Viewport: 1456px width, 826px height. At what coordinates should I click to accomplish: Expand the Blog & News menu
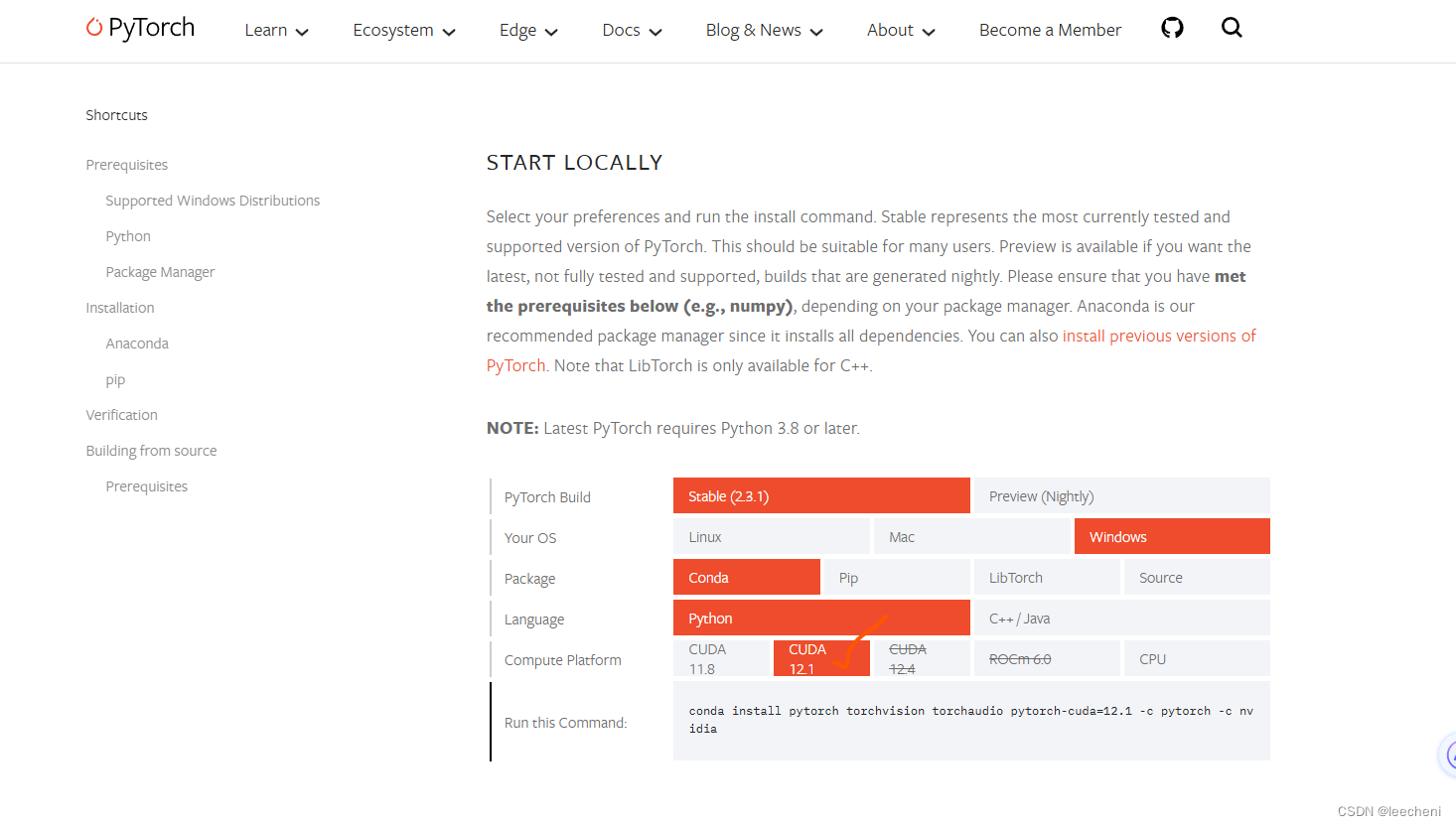(x=765, y=30)
